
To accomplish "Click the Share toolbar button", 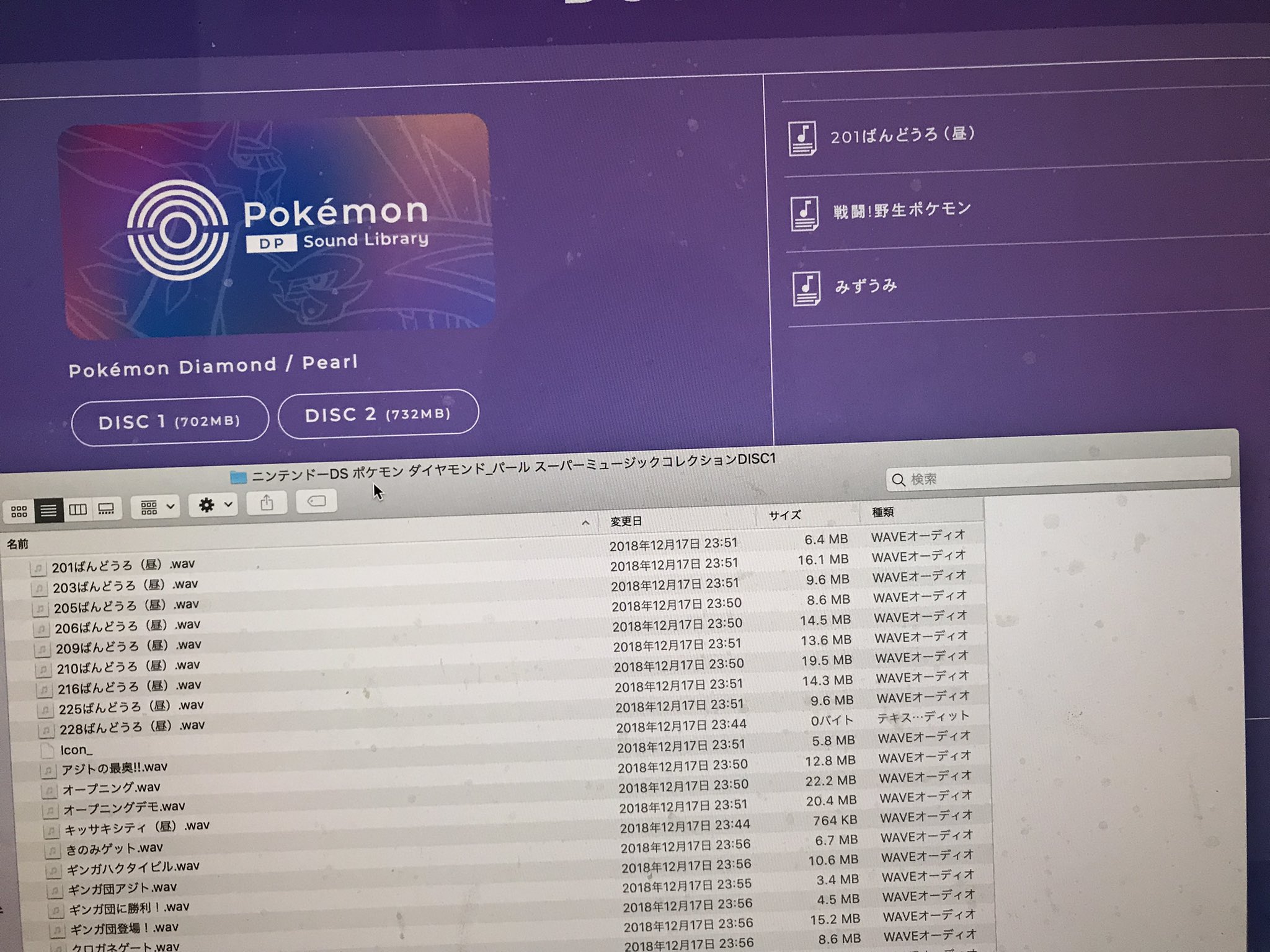I will pos(267,503).
